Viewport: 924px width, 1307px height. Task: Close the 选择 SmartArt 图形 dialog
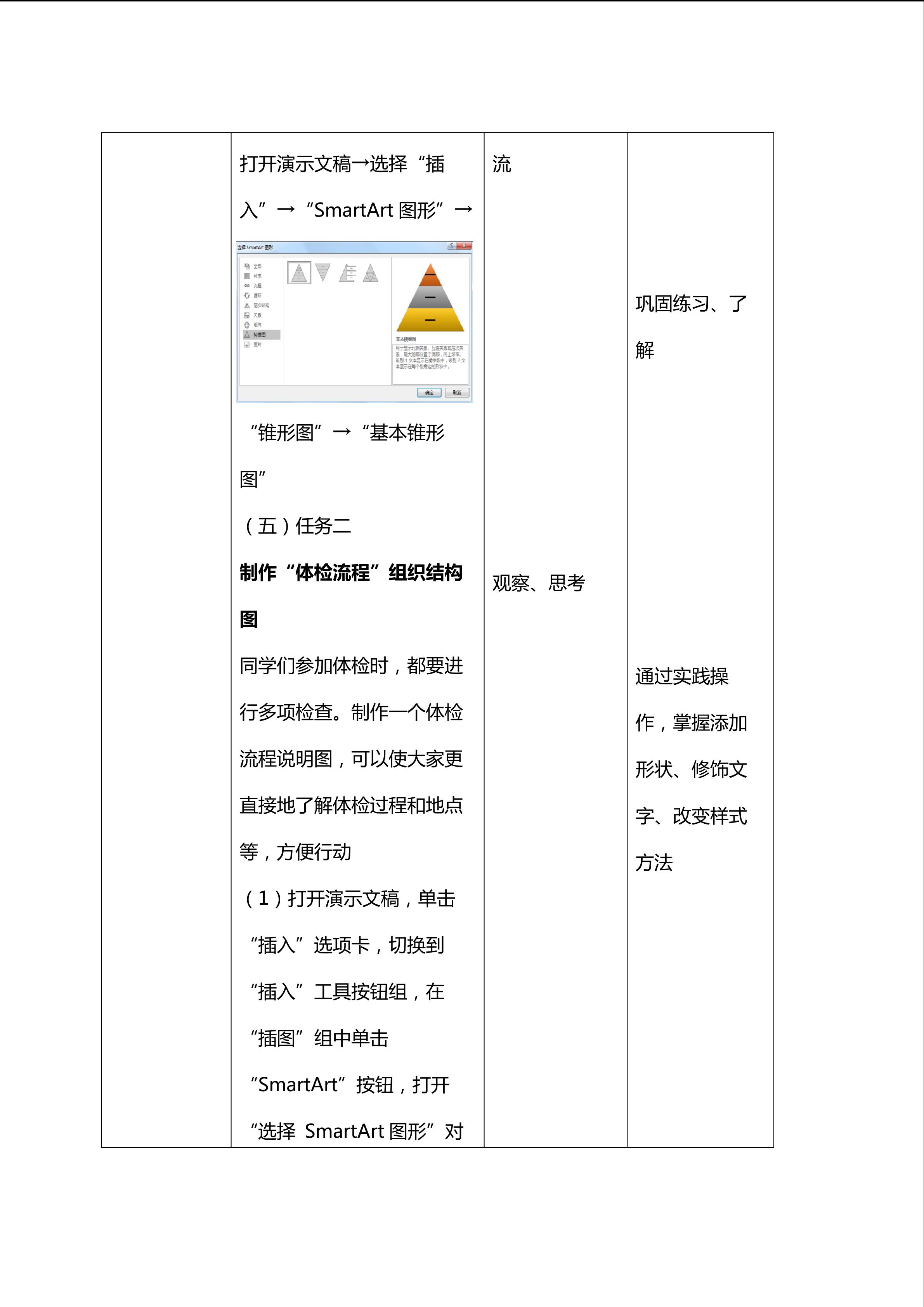[x=465, y=246]
